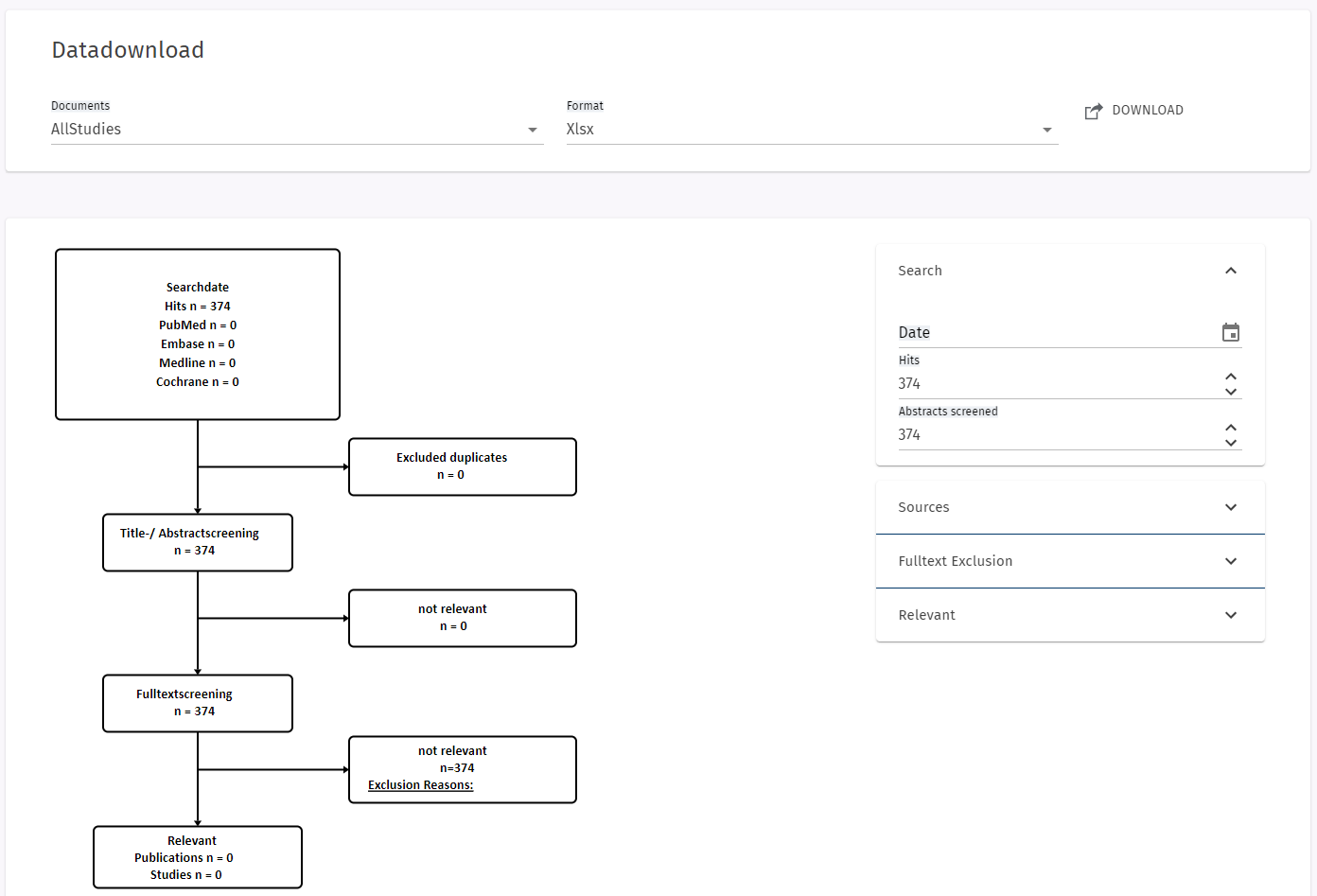Viewport: 1317px width, 896px height.
Task: Focus the Hits number field
Action: click(x=1050, y=383)
